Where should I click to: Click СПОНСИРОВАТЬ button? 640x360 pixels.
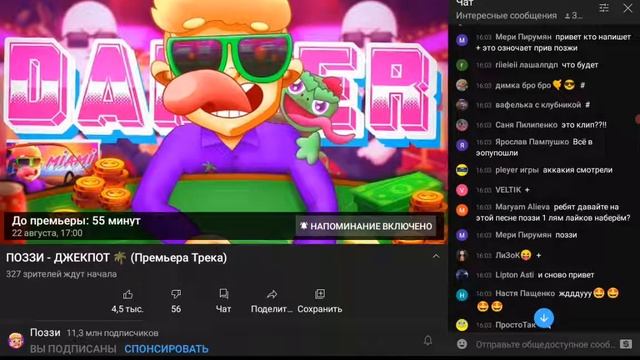166,349
